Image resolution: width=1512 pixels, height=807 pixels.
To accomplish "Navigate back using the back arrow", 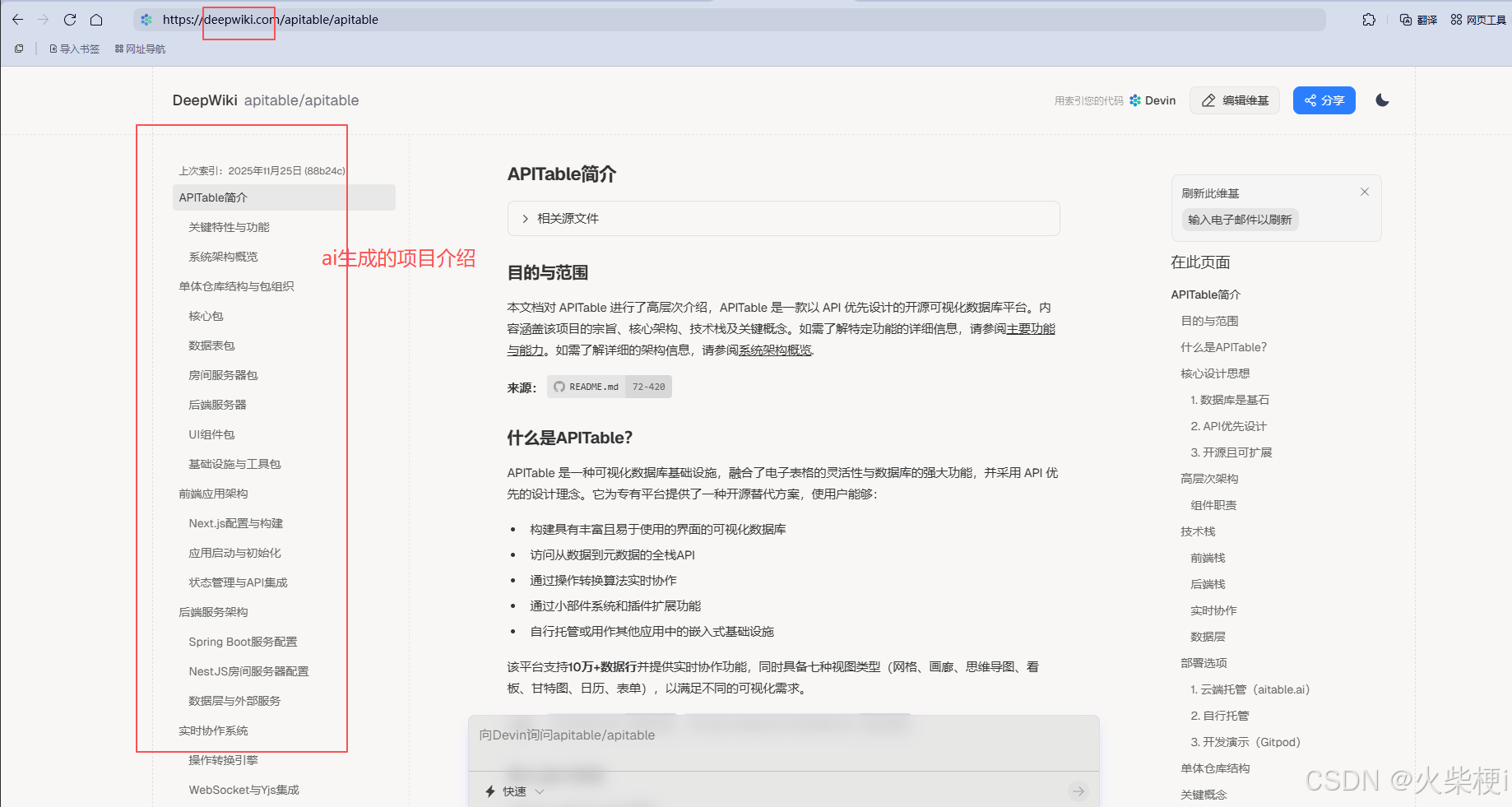I will (17, 20).
